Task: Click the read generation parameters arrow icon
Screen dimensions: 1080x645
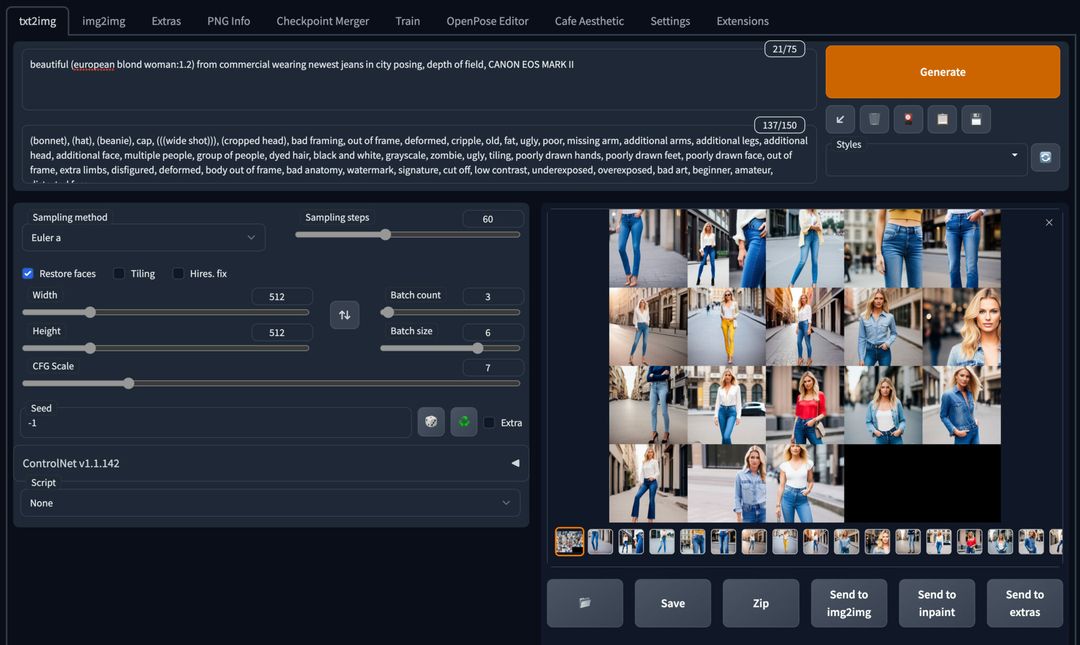Action: pyautogui.click(x=840, y=119)
